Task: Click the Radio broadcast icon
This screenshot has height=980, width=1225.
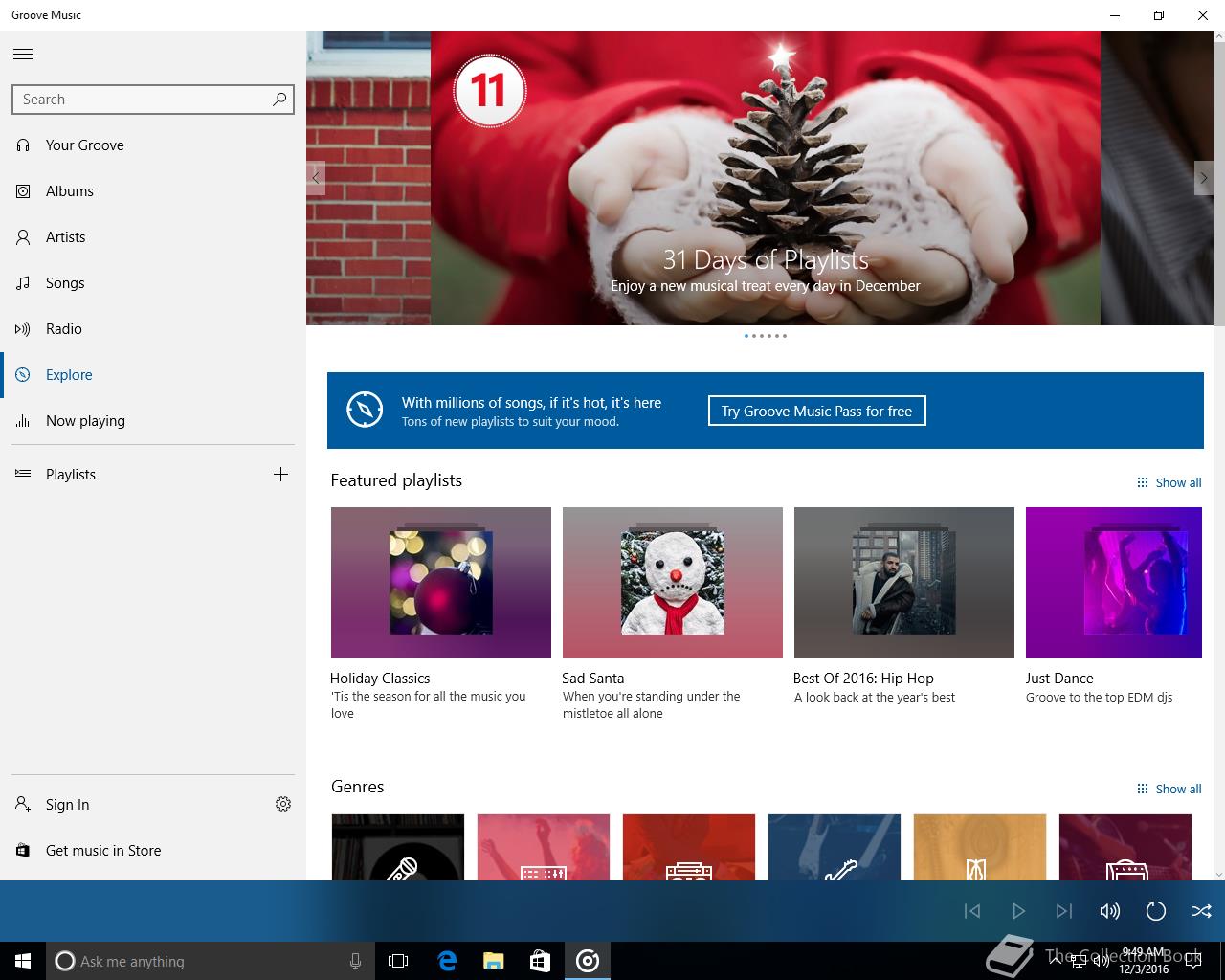Action: (23, 329)
